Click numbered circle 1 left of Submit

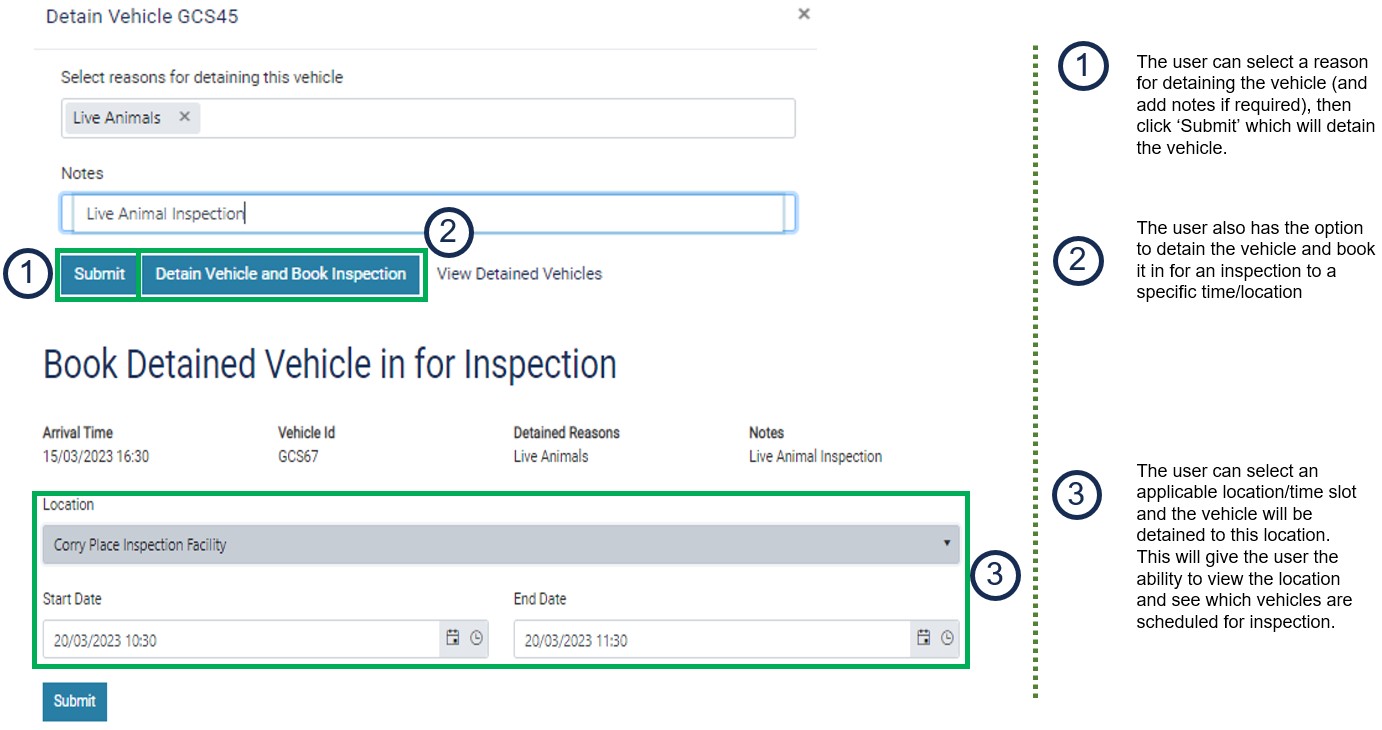28,274
